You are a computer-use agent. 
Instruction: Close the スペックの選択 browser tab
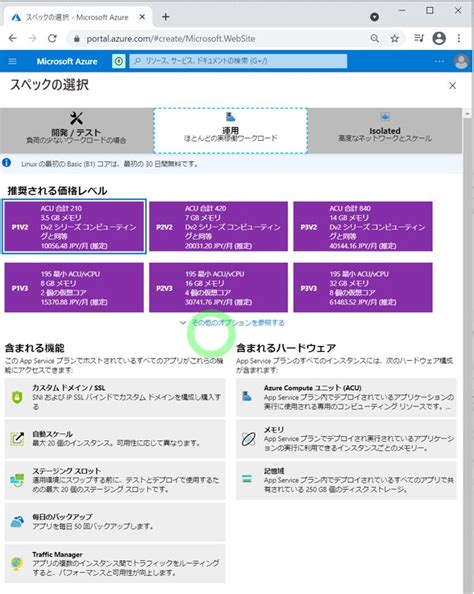pyautogui.click(x=142, y=17)
